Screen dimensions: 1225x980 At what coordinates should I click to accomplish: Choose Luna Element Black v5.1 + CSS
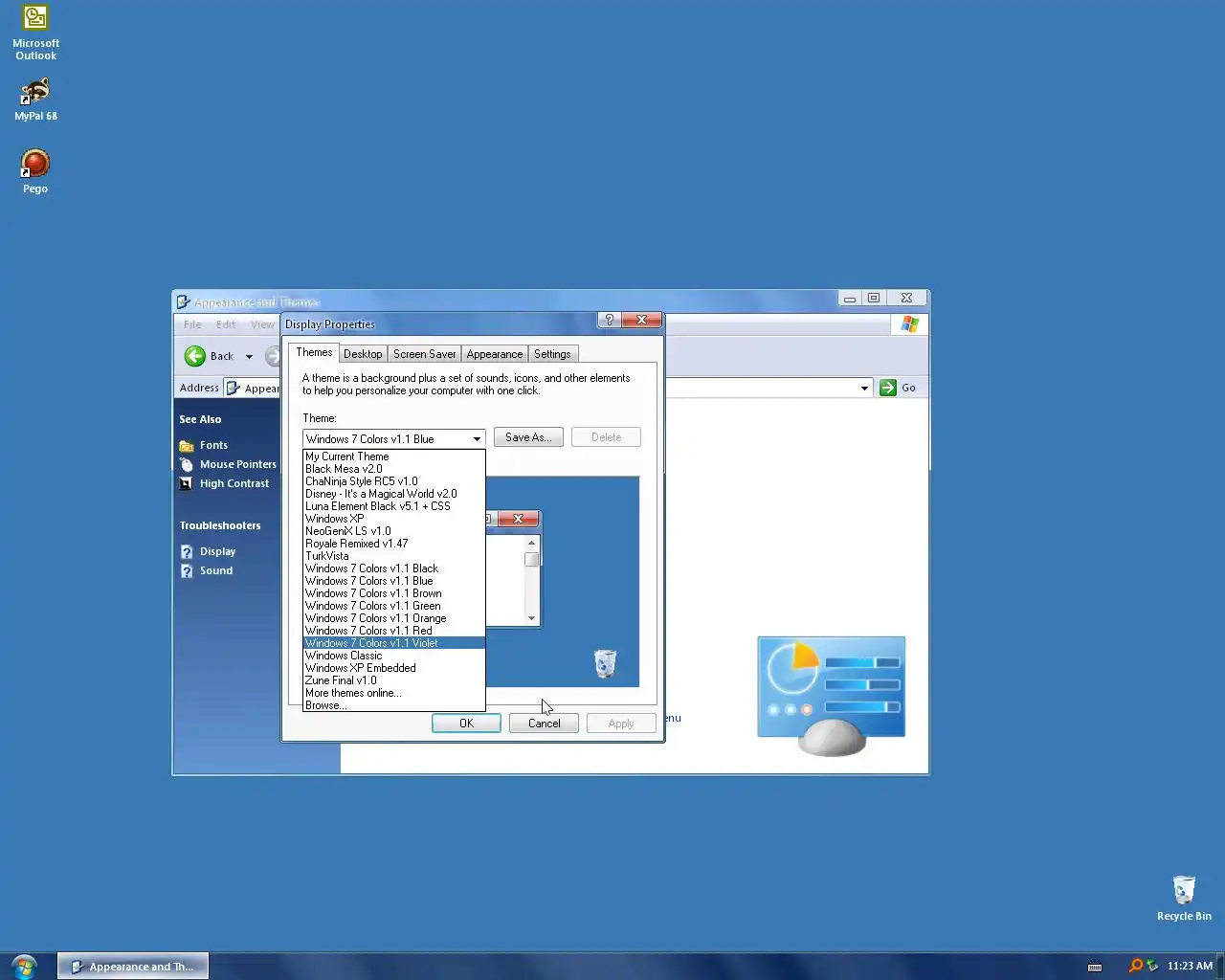click(x=394, y=506)
